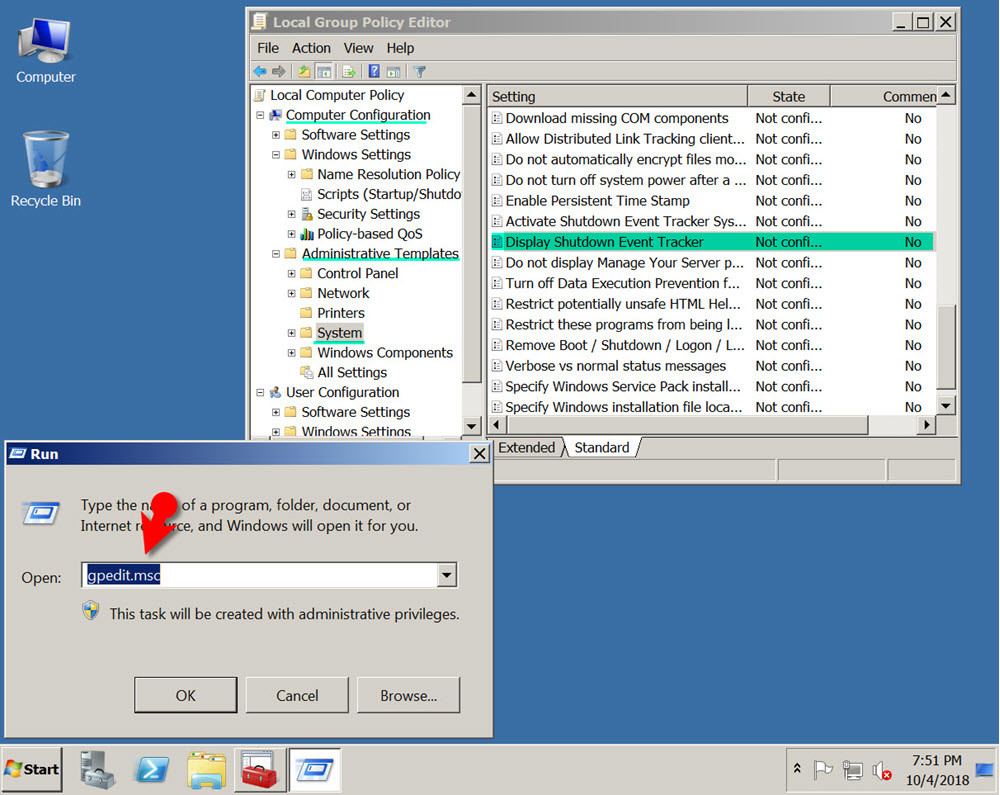Show hidden icons in the system tray

pos(797,769)
